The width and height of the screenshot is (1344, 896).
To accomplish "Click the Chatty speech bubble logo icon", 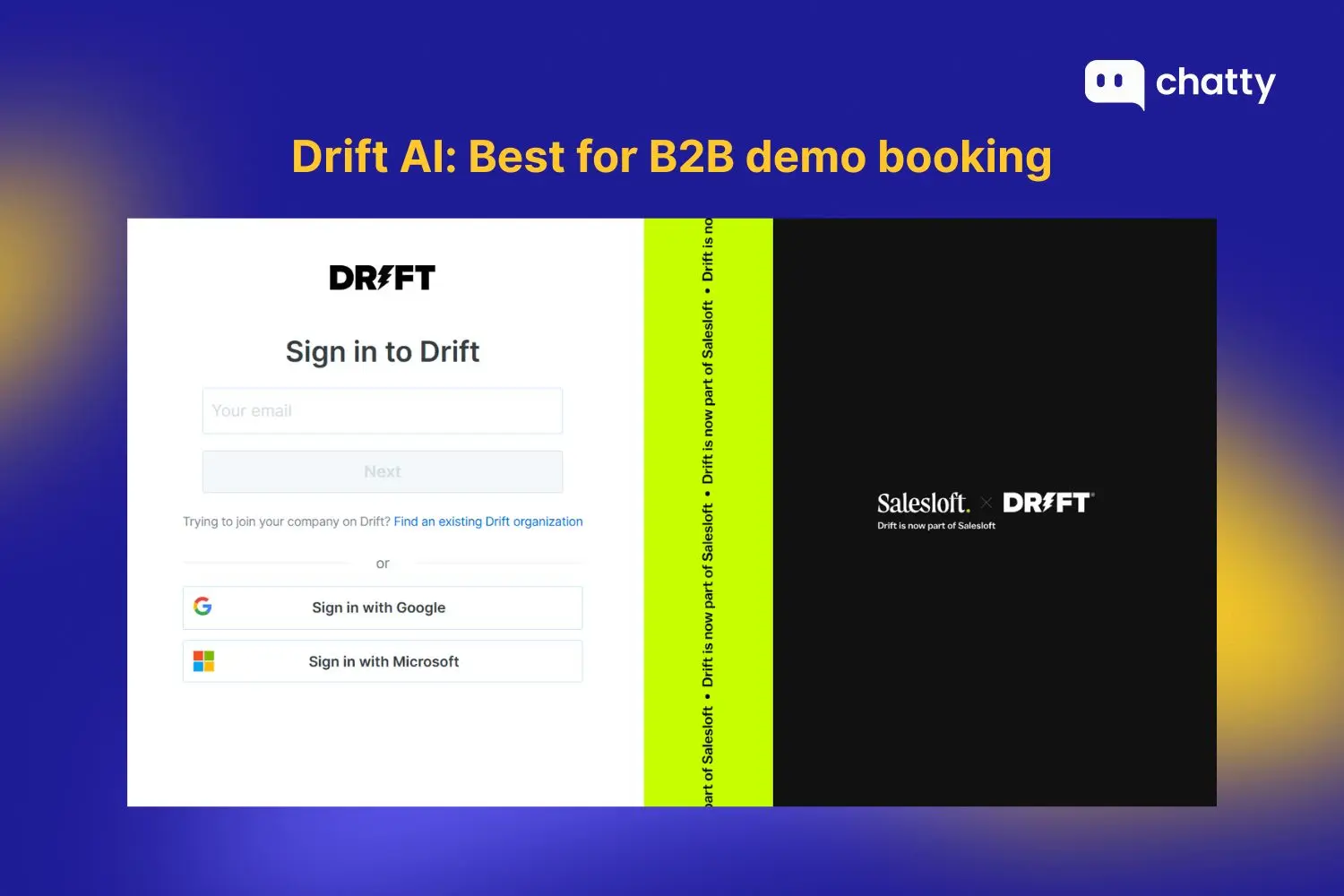I will coord(1115,84).
